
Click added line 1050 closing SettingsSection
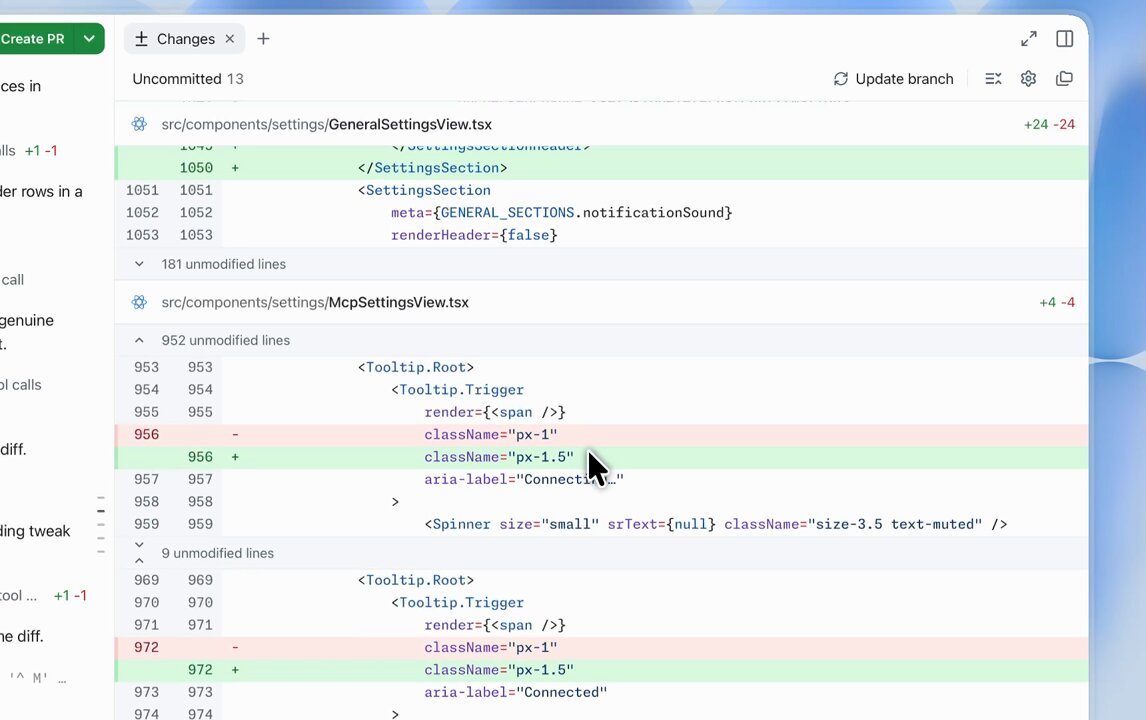(x=601, y=168)
